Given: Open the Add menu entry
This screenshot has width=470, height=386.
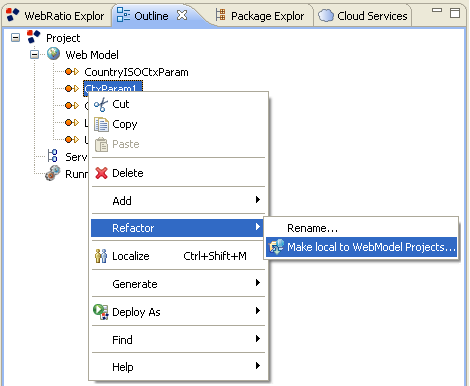Looking at the screenshot, I should coord(178,201).
